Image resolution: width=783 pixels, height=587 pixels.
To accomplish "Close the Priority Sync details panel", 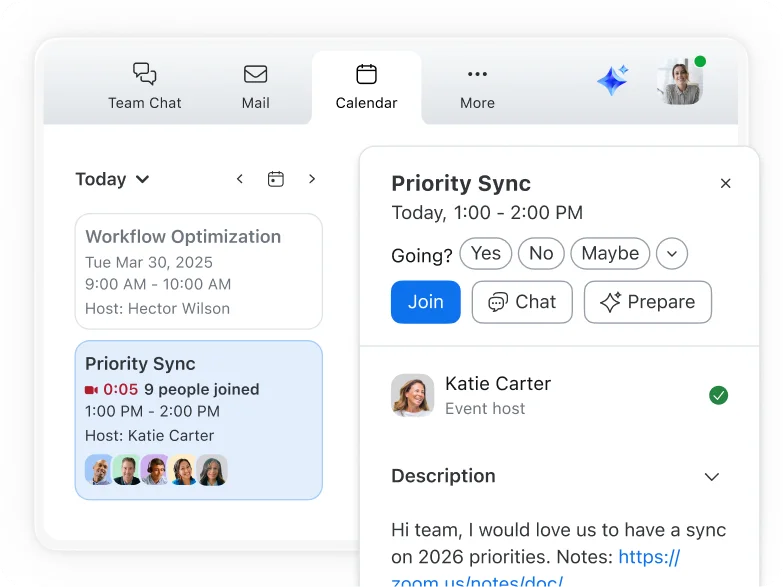I will tap(726, 183).
